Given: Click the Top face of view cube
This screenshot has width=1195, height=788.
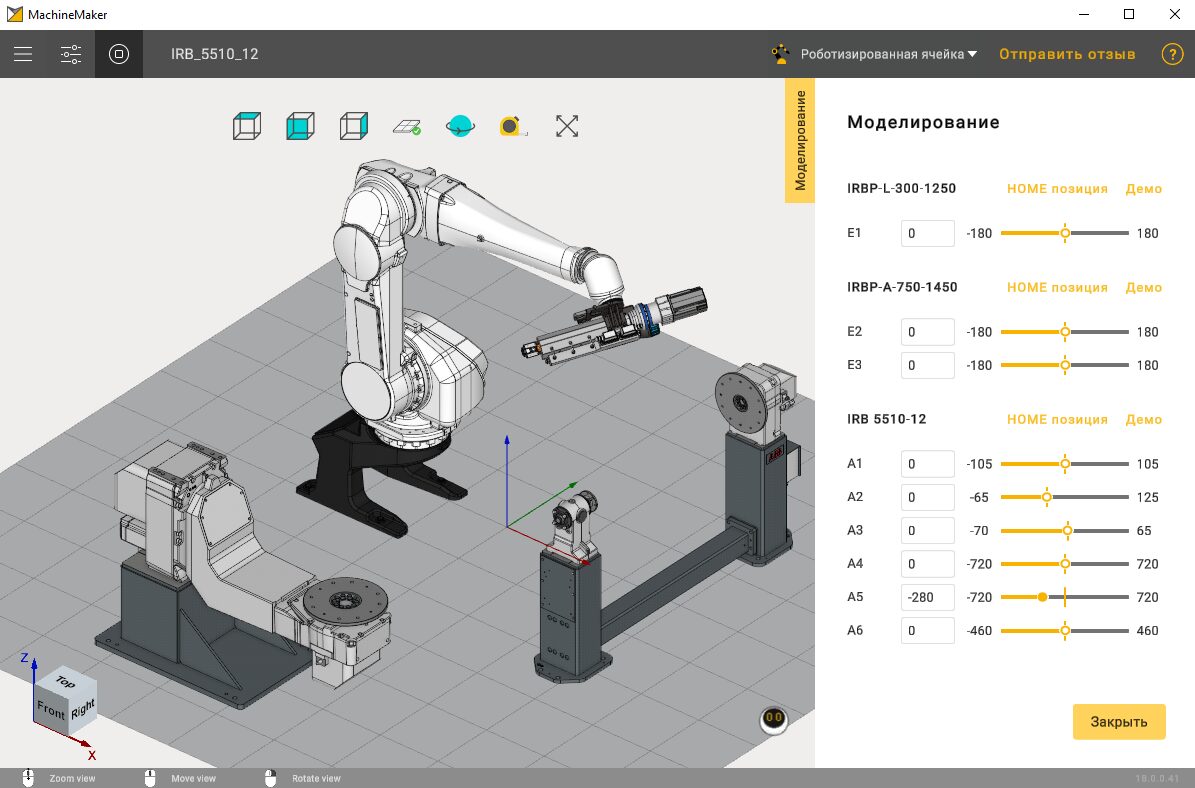Looking at the screenshot, I should 66,682.
